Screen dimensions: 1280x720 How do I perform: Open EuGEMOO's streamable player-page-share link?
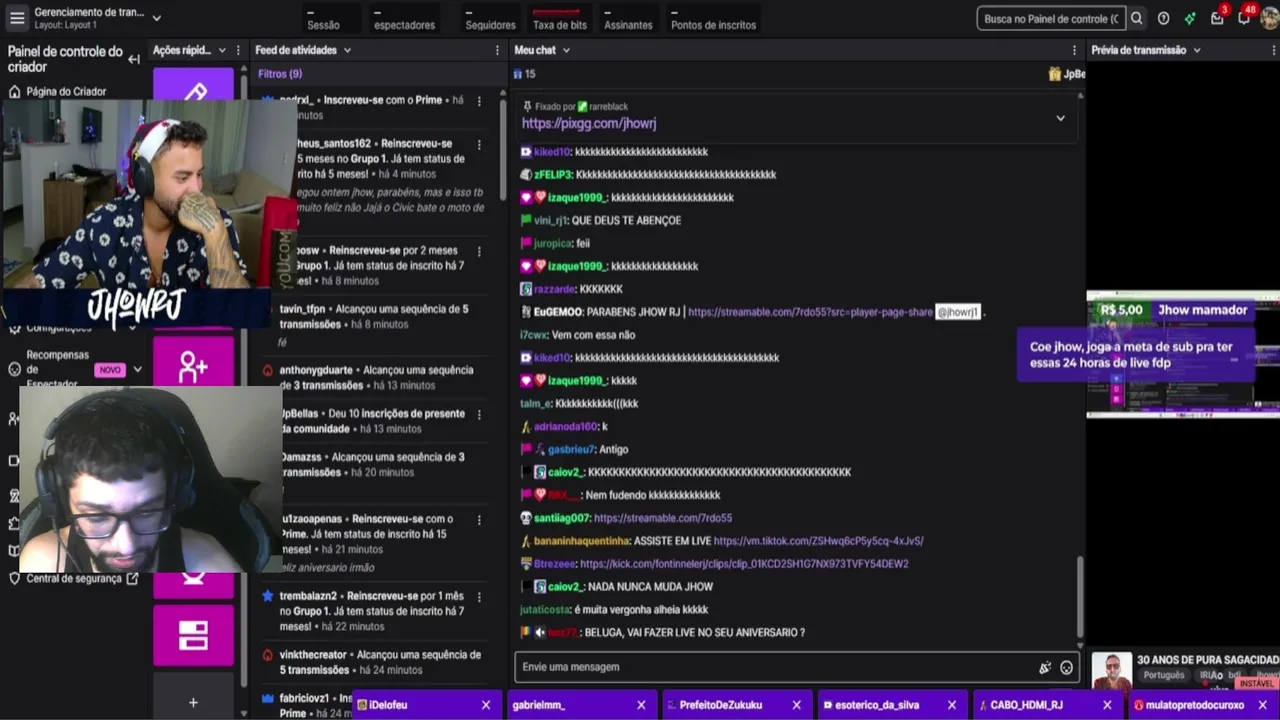810,312
